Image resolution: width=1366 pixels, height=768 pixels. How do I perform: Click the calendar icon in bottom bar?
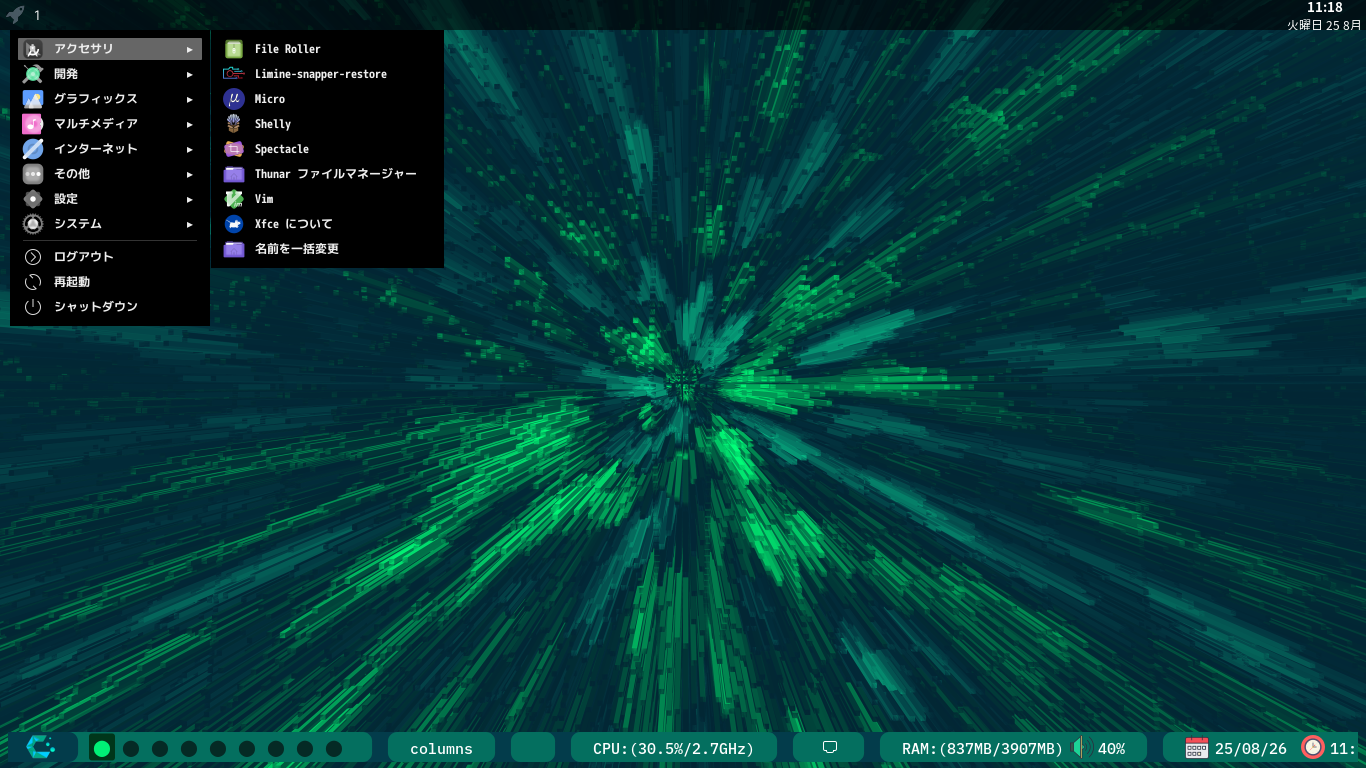point(1196,747)
